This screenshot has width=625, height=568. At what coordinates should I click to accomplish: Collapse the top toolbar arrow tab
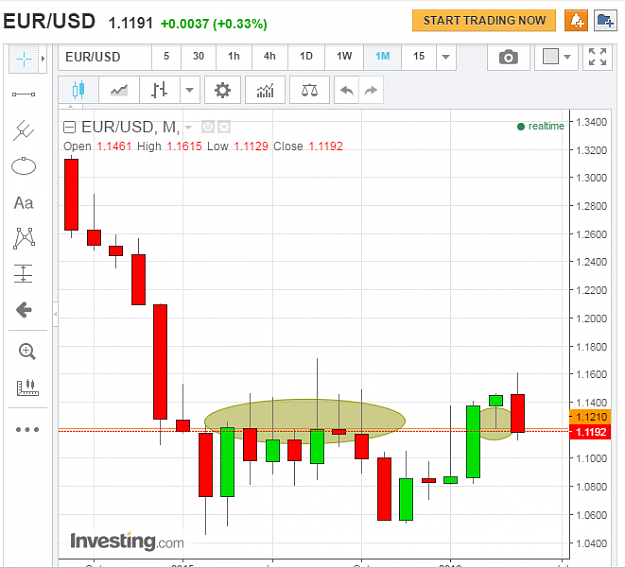(71, 107)
